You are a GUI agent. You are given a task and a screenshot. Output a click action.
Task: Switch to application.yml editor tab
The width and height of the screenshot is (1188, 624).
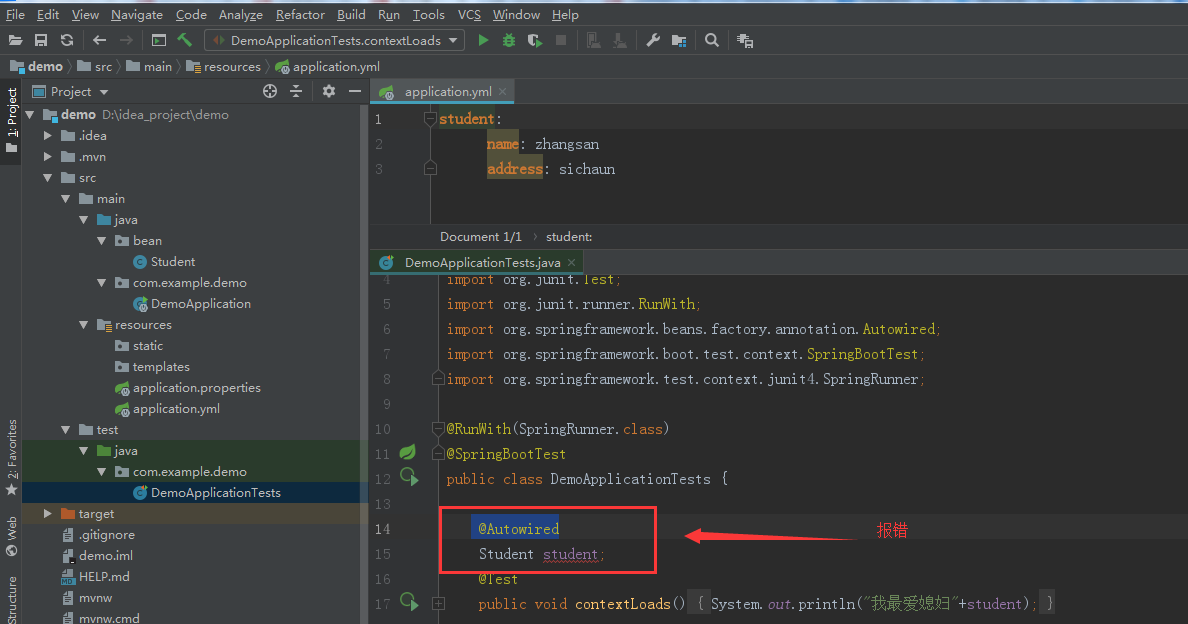click(x=442, y=92)
